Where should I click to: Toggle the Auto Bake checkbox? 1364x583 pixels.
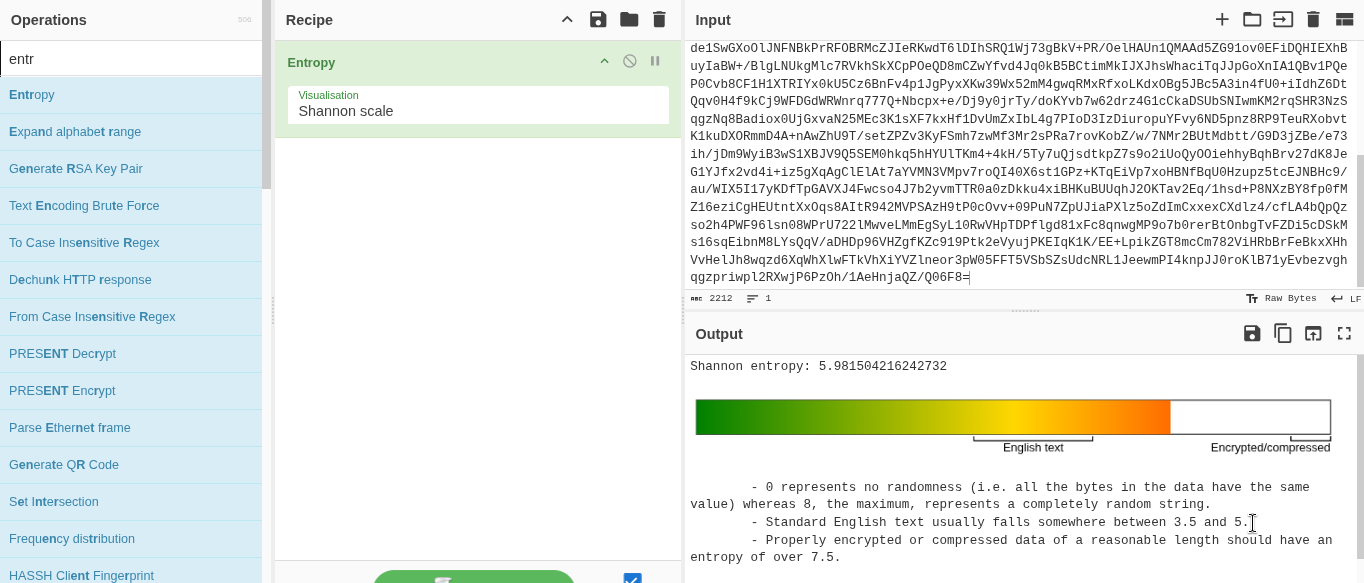tap(632, 578)
